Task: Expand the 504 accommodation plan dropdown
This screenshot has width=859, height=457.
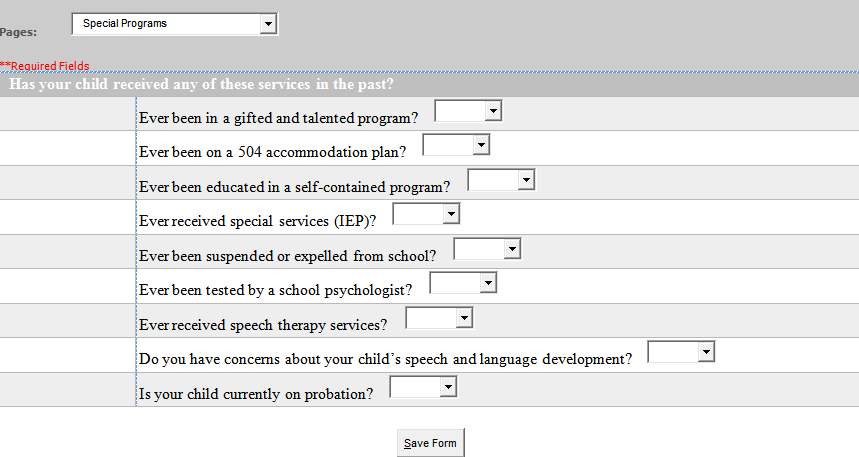Action: (x=456, y=145)
